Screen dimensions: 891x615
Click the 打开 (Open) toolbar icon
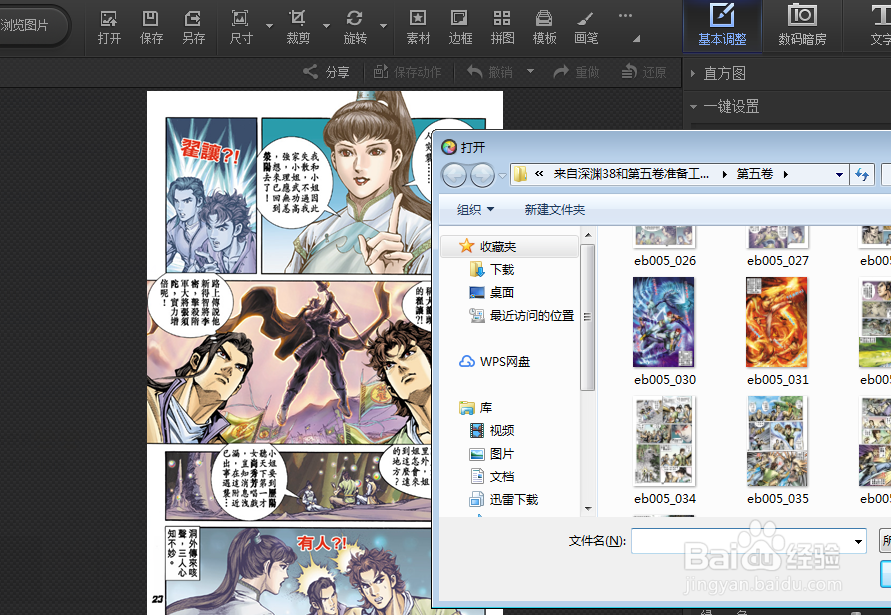[x=109, y=27]
